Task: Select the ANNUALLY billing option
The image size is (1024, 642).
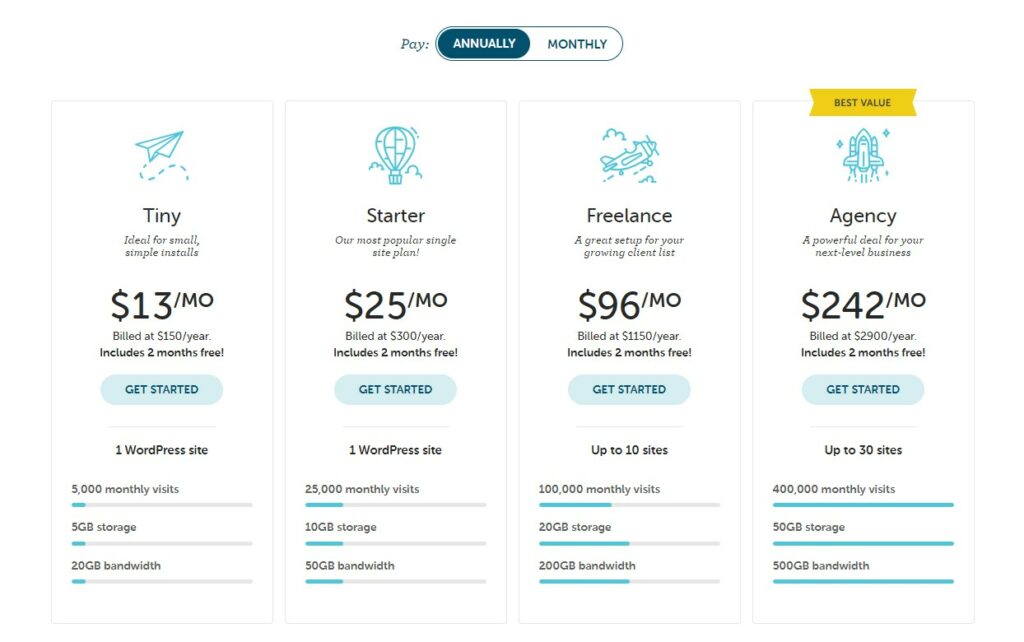Action: 483,43
